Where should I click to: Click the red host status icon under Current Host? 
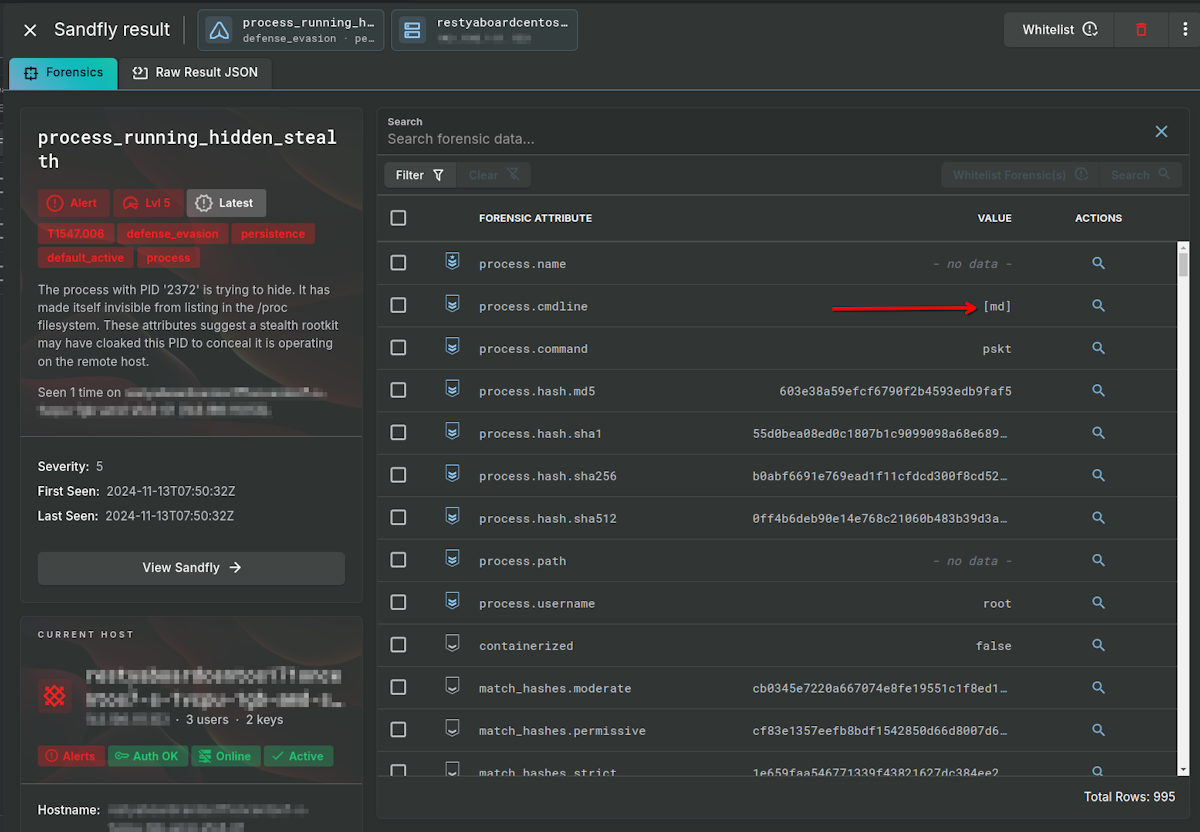[x=54, y=696]
